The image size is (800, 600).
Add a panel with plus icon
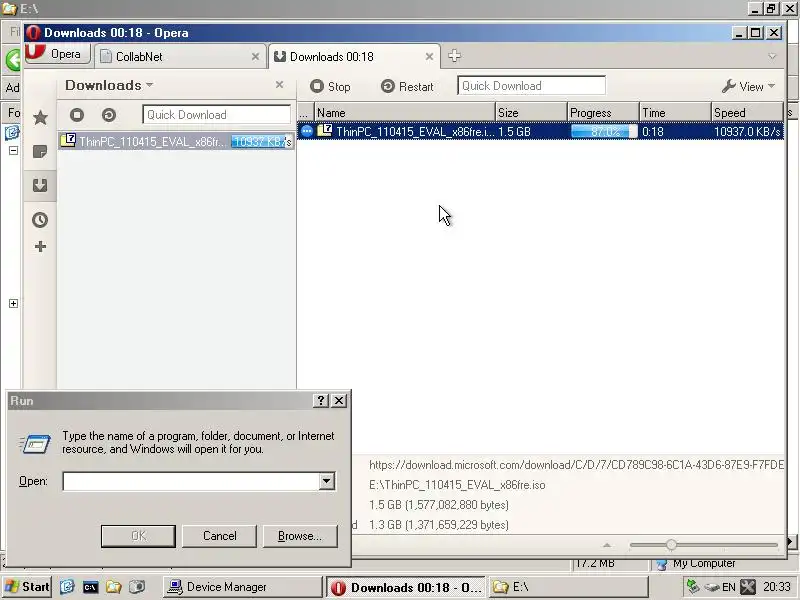(x=40, y=247)
